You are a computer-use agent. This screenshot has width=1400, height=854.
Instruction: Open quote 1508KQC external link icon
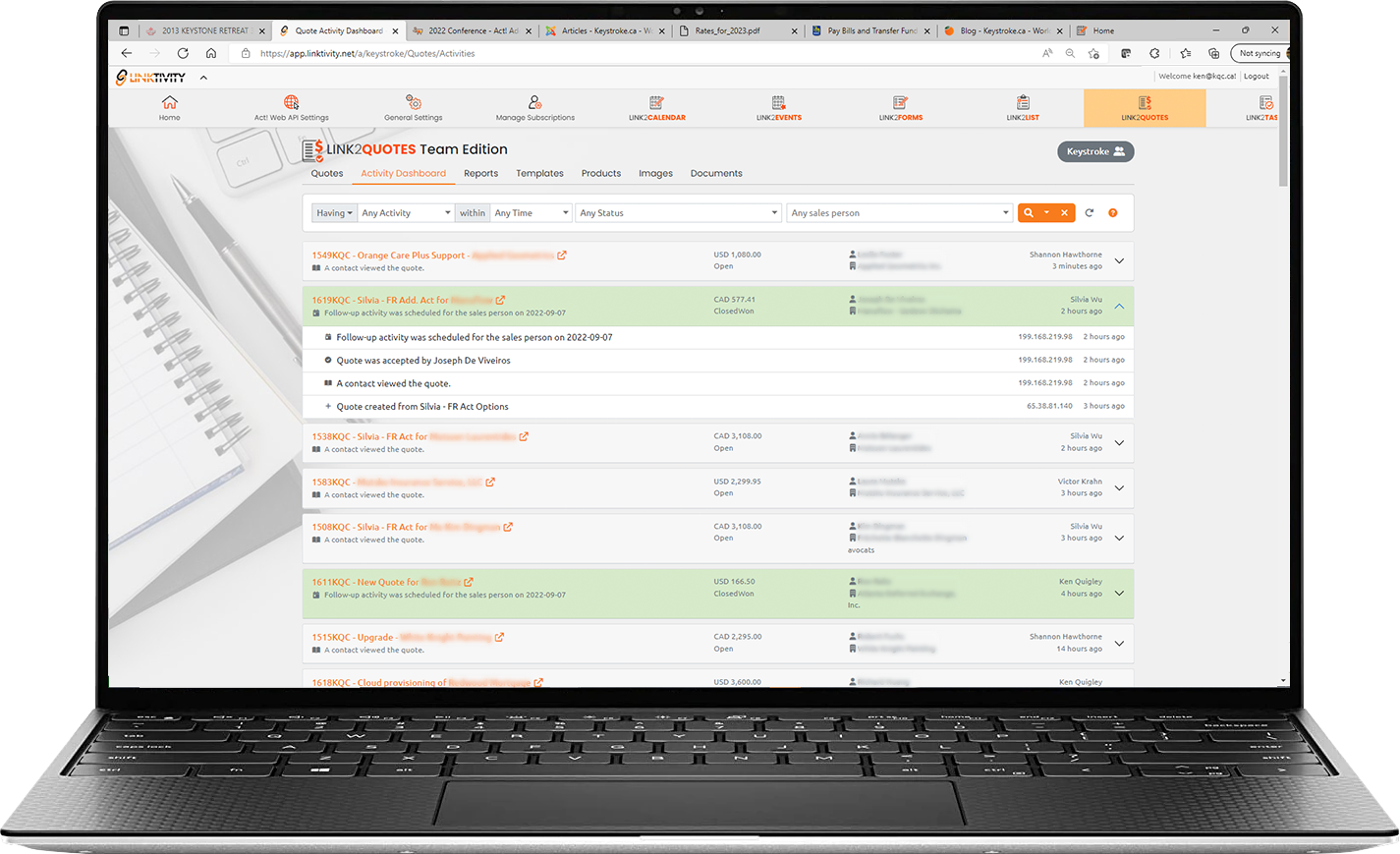pyautogui.click(x=508, y=528)
